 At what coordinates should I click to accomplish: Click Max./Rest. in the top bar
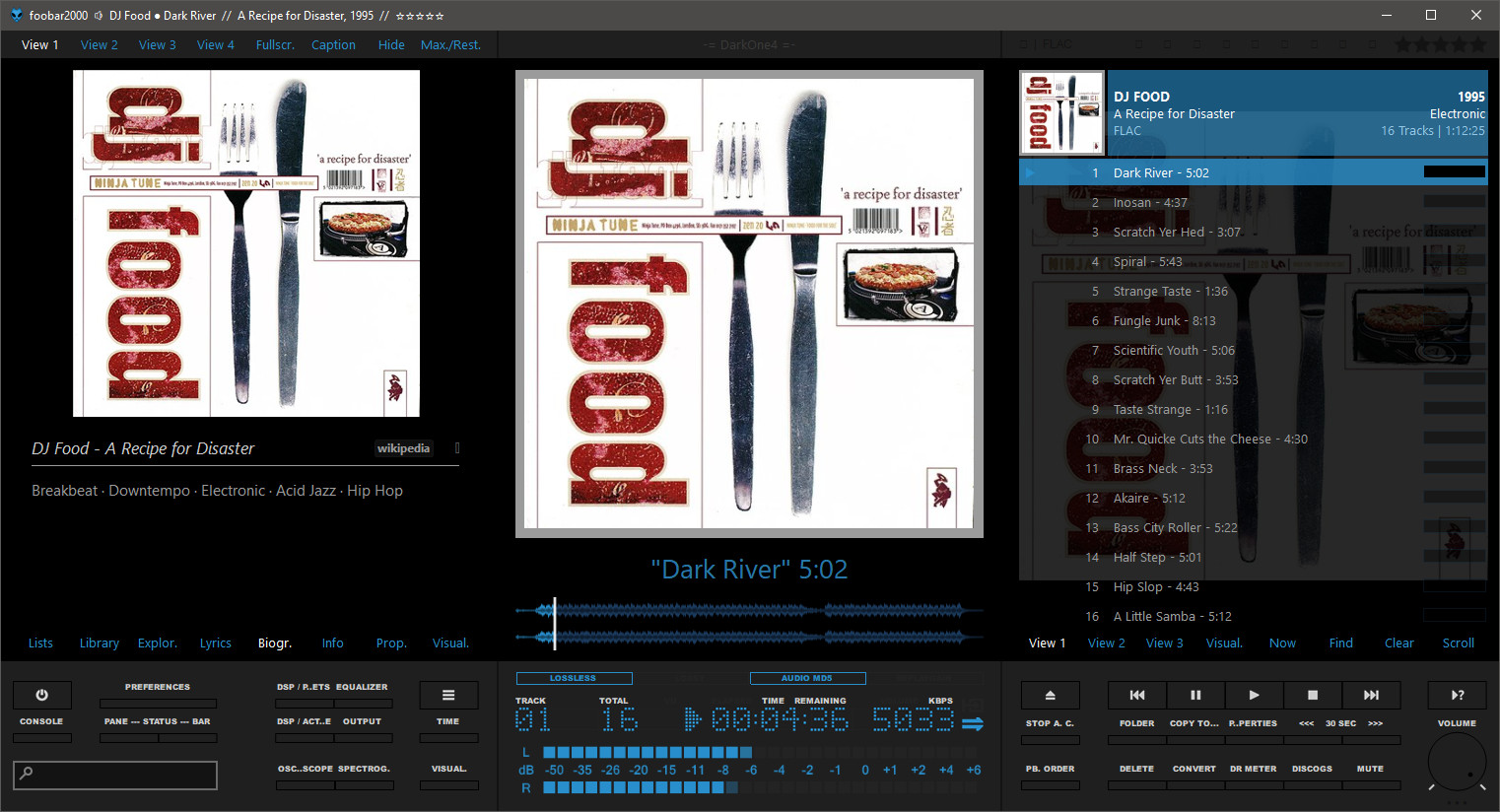pyautogui.click(x=450, y=44)
